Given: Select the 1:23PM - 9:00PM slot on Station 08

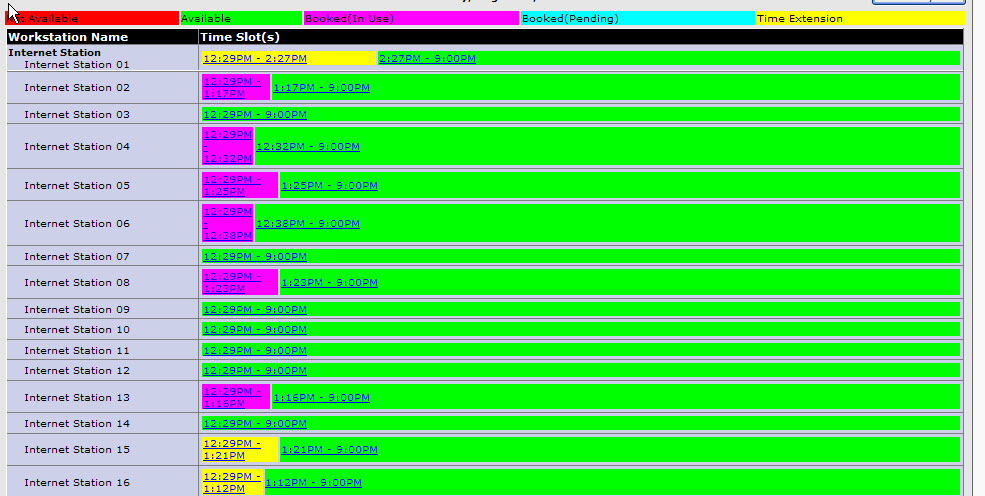Looking at the screenshot, I should point(329,283).
